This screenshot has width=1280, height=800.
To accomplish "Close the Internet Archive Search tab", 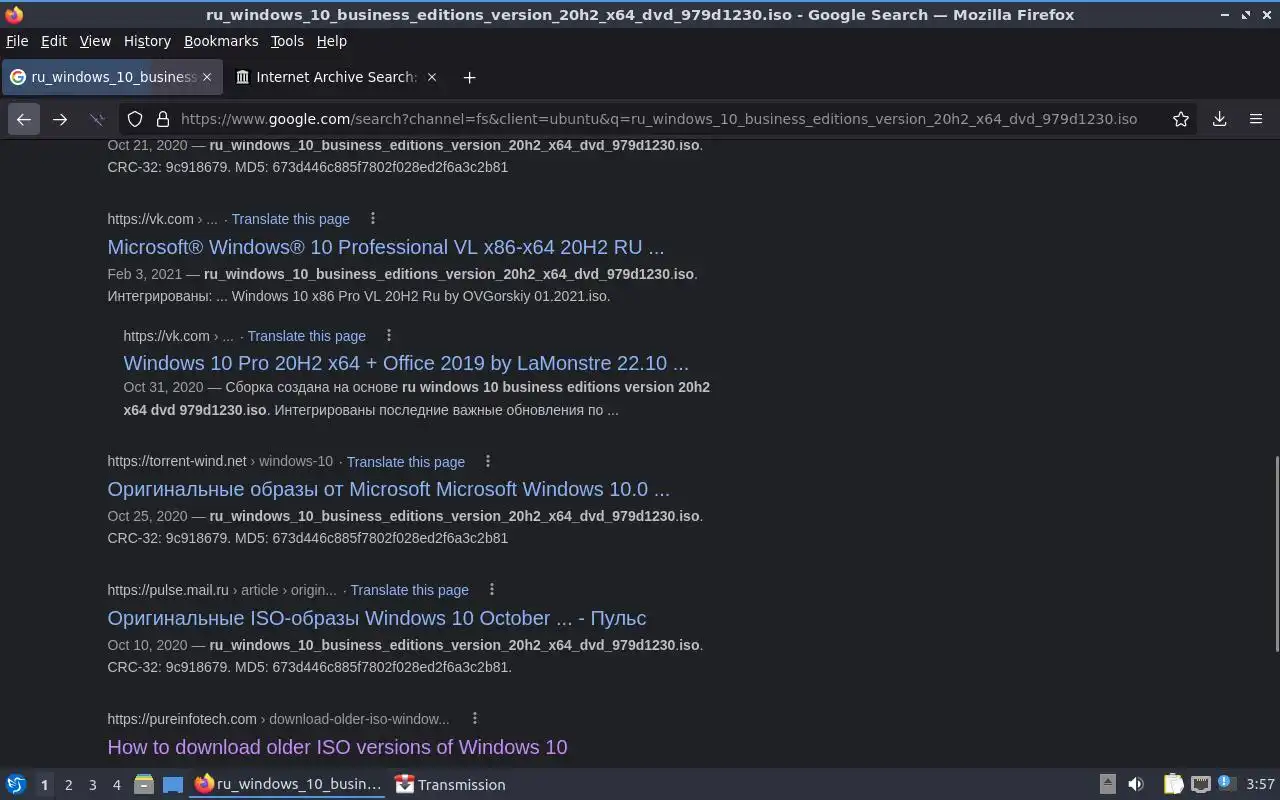I will 432,77.
